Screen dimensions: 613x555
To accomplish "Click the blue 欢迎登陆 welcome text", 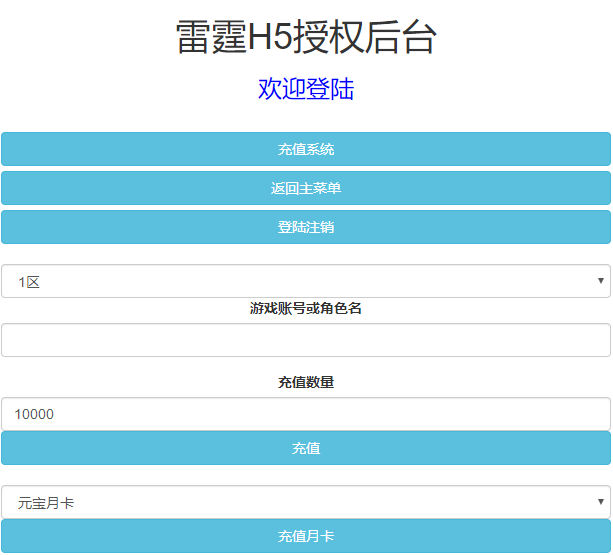I will (305, 89).
